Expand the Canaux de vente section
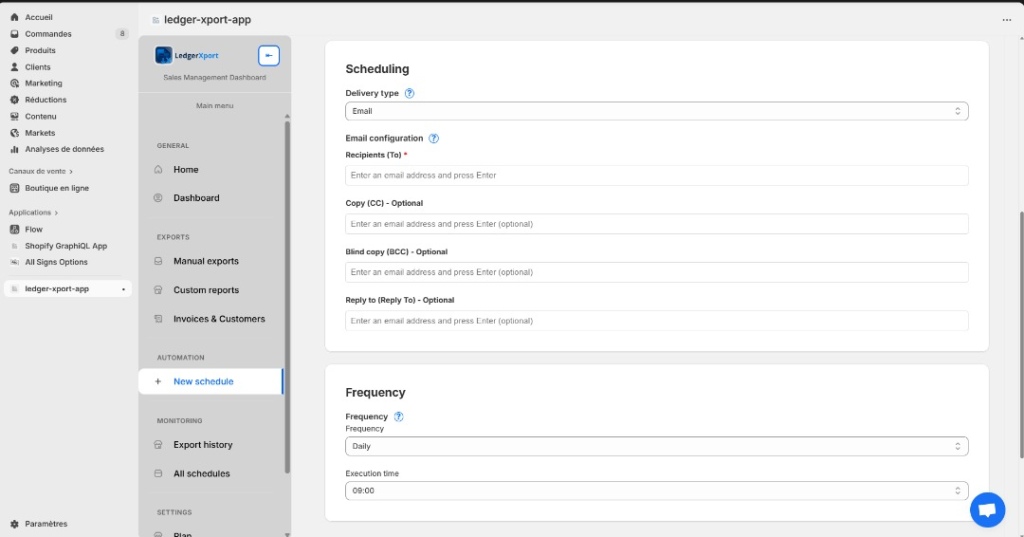Viewport: 1024px width, 537px height. [41, 171]
